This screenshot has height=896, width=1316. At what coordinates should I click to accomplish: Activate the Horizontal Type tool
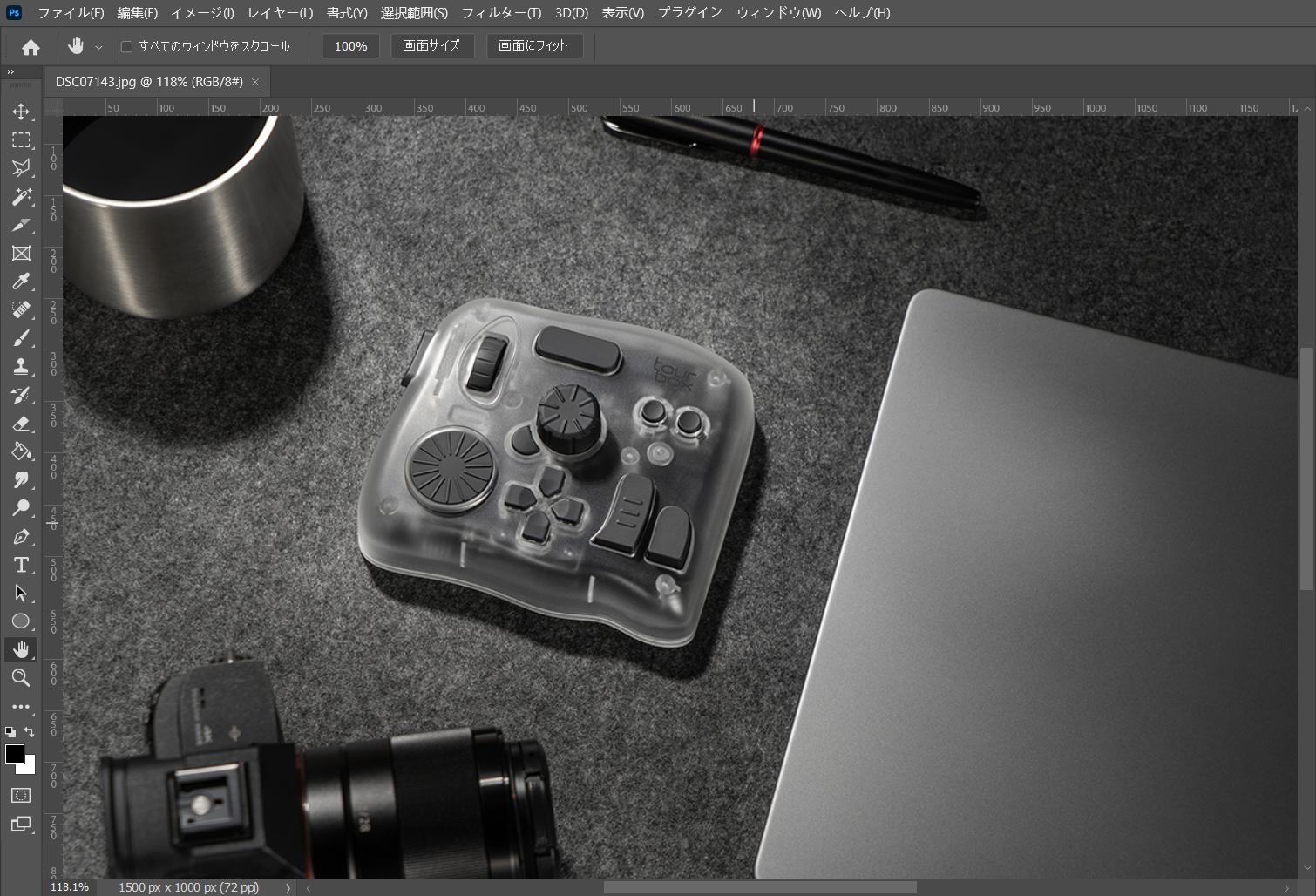(22, 564)
